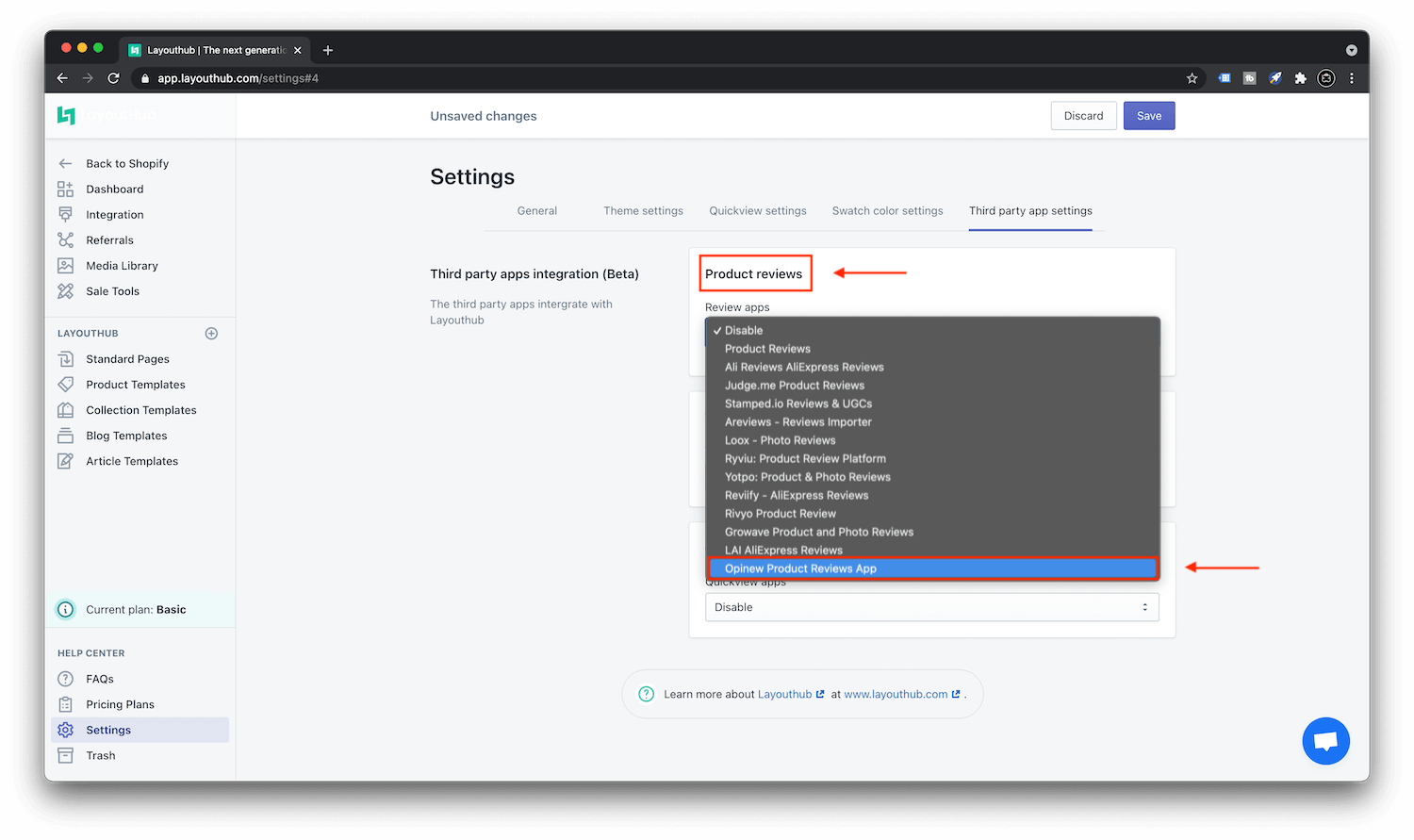Choose Product Reviews from the list
Viewport: 1414px width, 840px height.
coord(932,349)
